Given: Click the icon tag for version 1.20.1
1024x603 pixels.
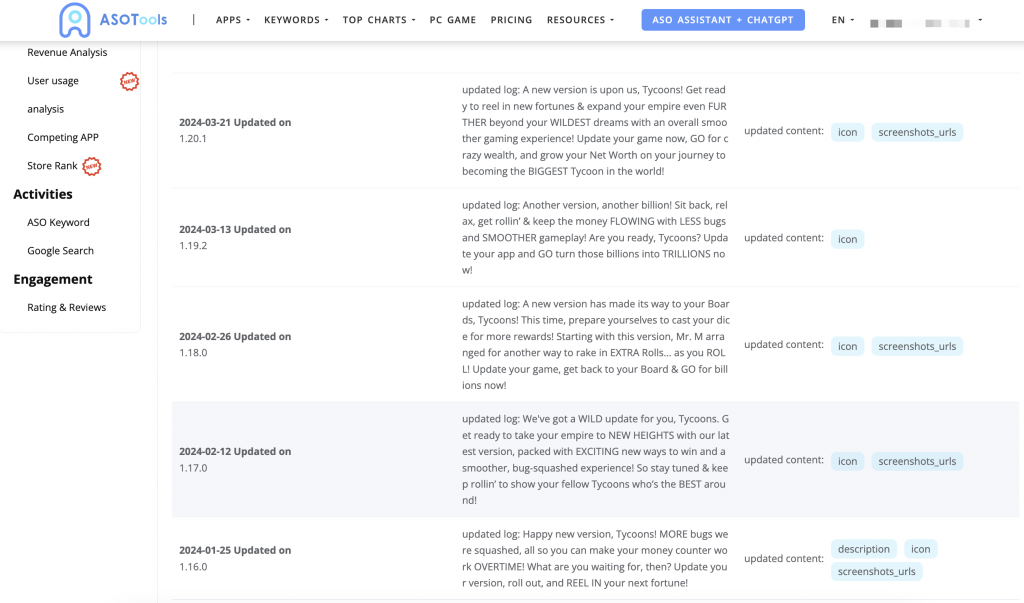Looking at the screenshot, I should click(847, 132).
